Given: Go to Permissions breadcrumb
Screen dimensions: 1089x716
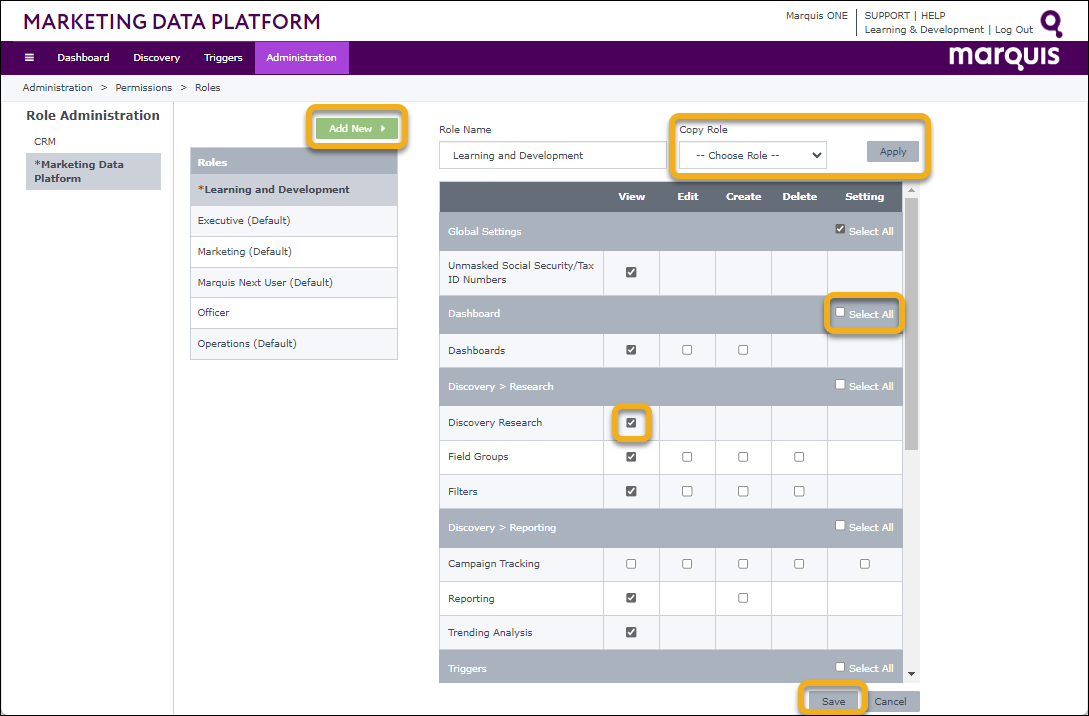Looking at the screenshot, I should 144,88.
